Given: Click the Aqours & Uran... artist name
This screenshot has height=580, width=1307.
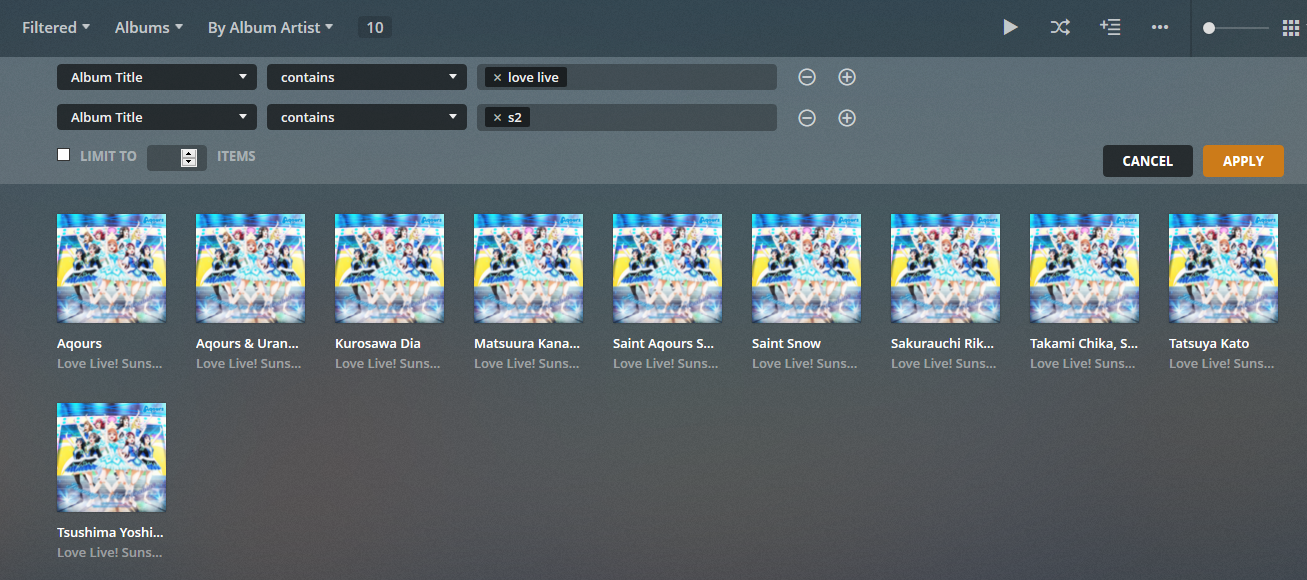Looking at the screenshot, I should coord(248,343).
